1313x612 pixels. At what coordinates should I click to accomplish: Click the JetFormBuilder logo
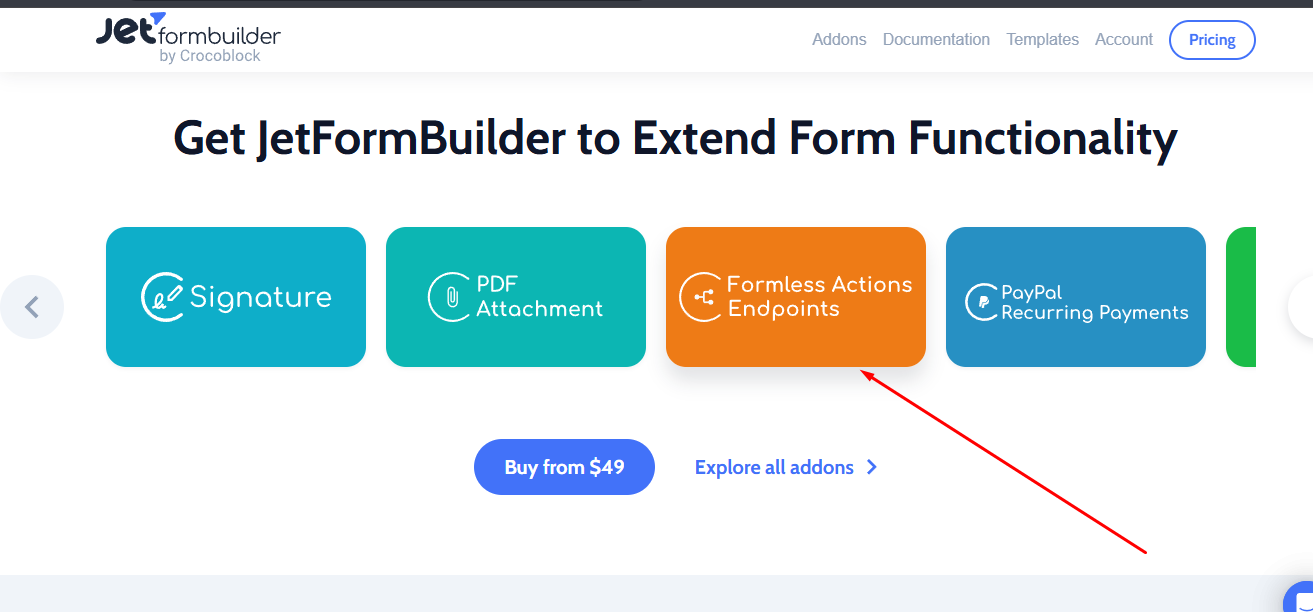(x=188, y=38)
